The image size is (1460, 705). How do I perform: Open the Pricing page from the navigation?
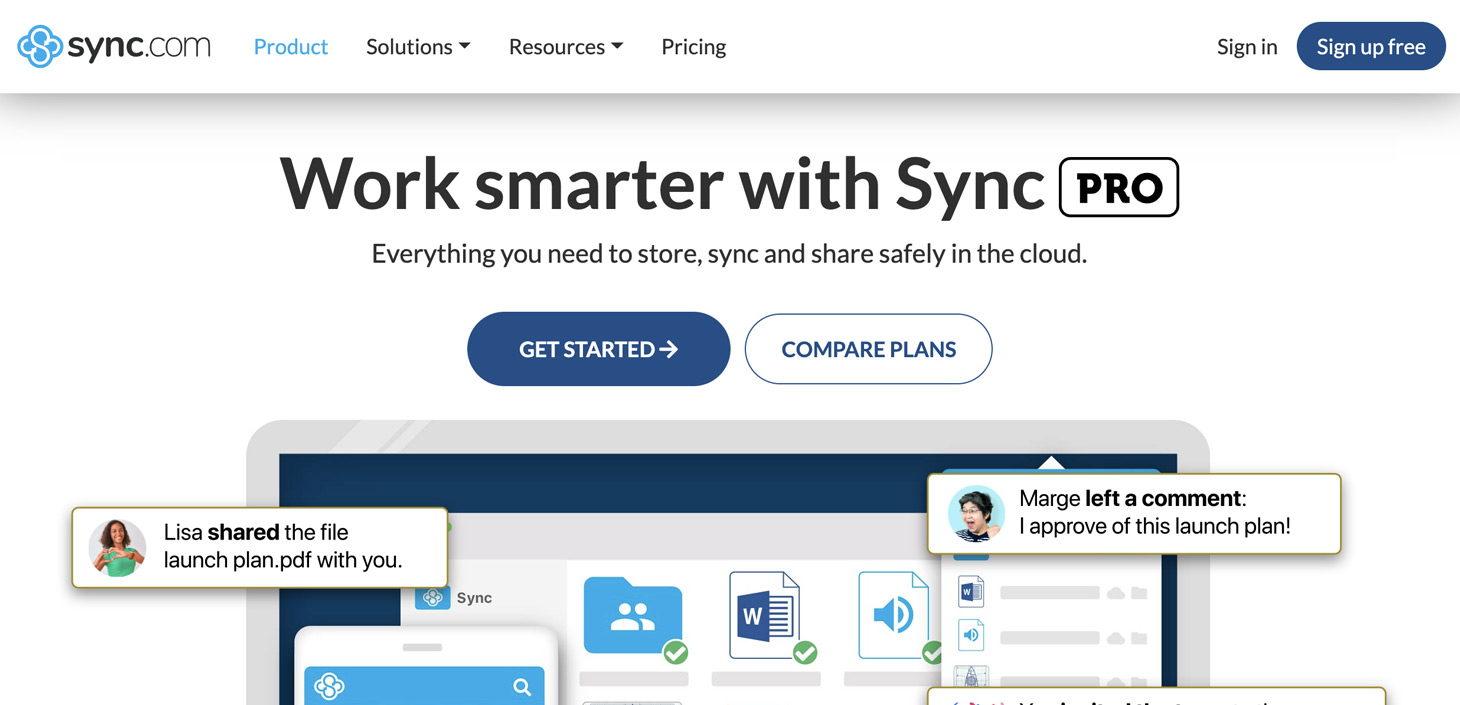(693, 46)
